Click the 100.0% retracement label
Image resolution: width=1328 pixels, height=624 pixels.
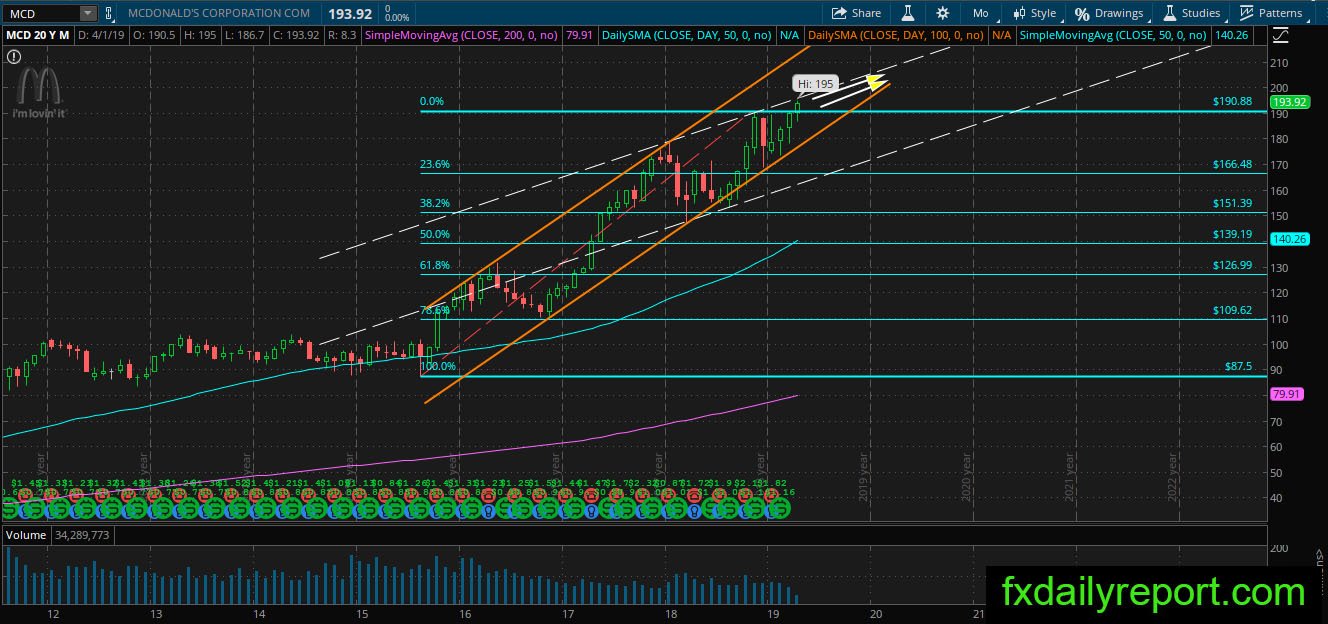click(x=438, y=367)
